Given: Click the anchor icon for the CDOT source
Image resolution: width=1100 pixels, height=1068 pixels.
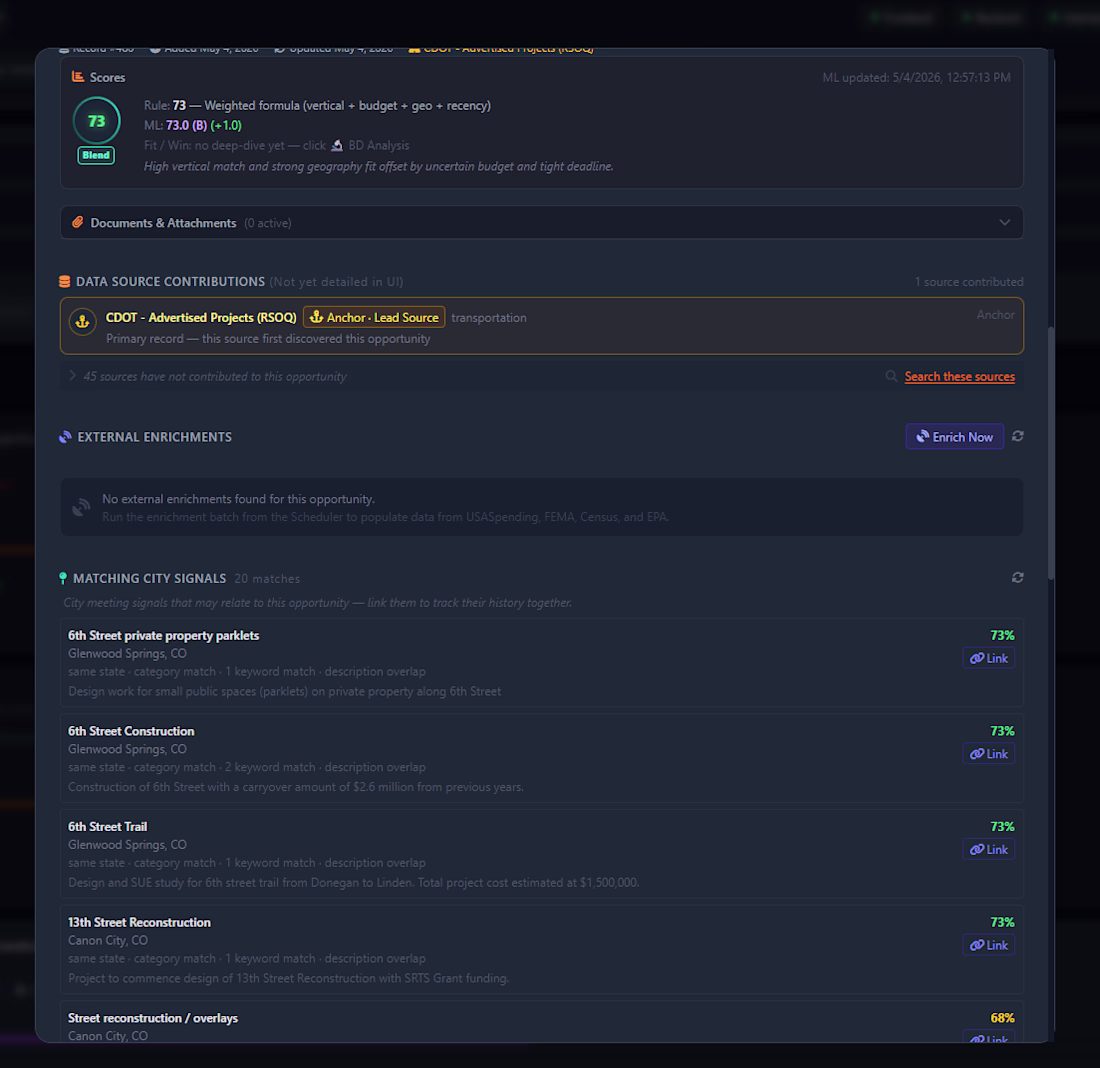Looking at the screenshot, I should (x=82, y=322).
